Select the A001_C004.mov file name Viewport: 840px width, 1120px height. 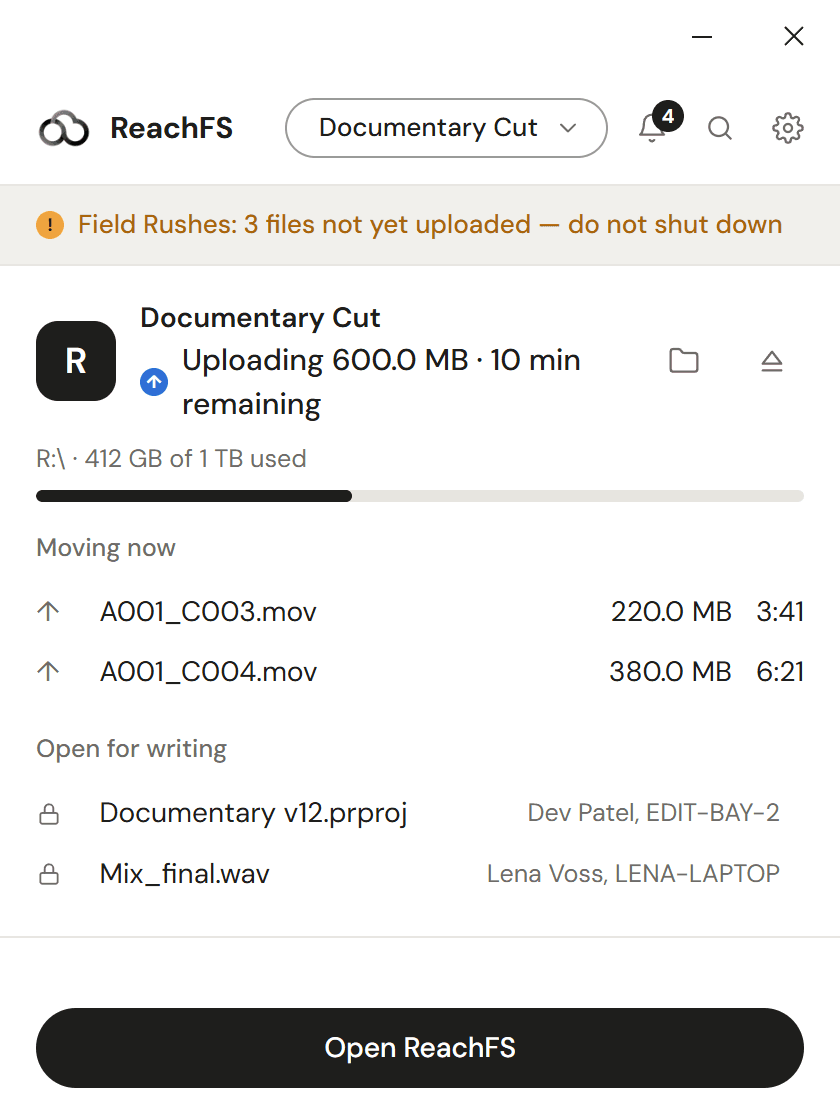pyautogui.click(x=208, y=671)
